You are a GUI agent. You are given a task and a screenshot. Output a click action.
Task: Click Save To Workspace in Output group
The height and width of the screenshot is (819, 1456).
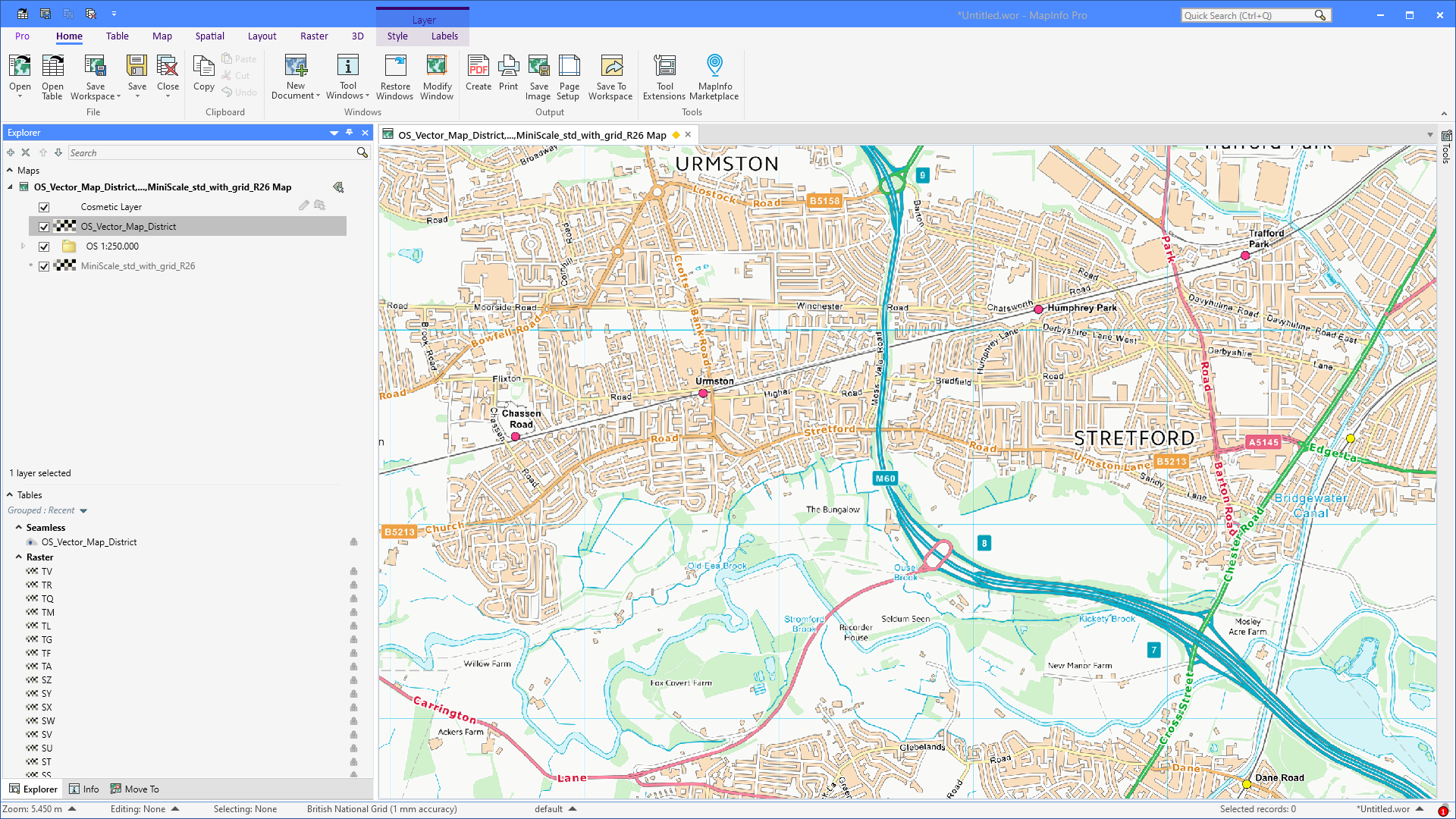[610, 76]
